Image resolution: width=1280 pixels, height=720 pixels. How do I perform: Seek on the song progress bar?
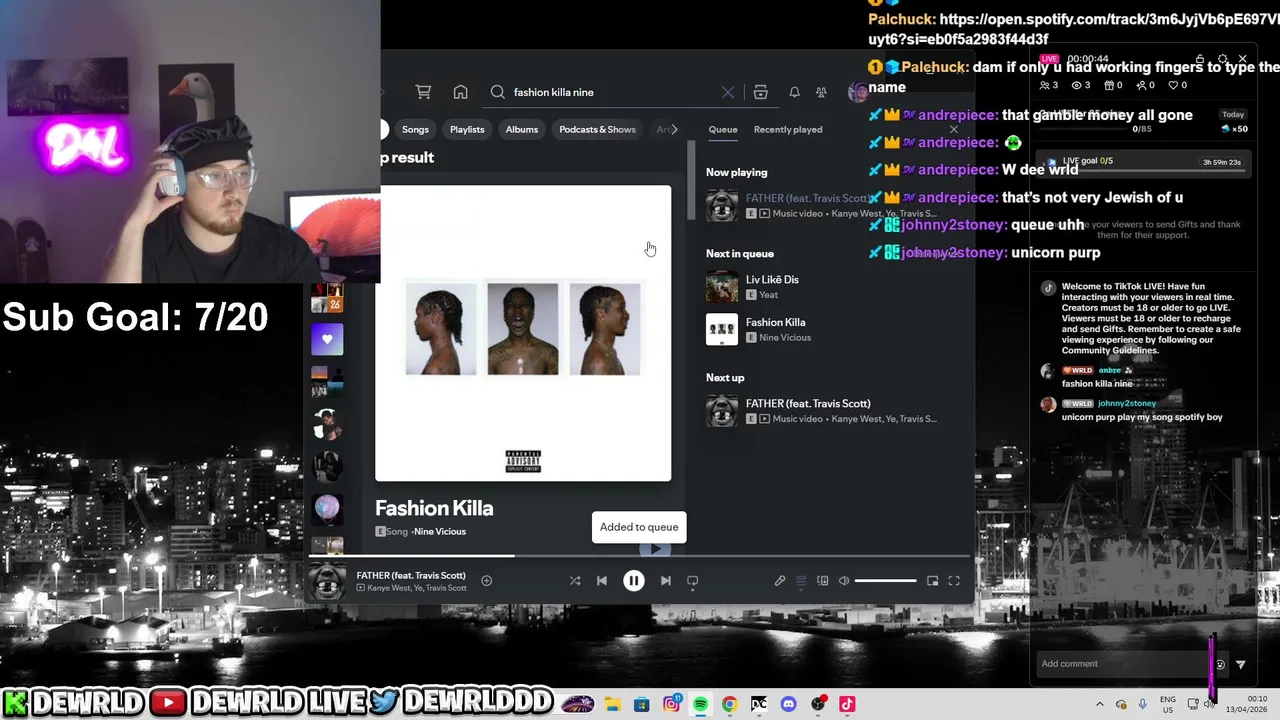tap(639, 556)
